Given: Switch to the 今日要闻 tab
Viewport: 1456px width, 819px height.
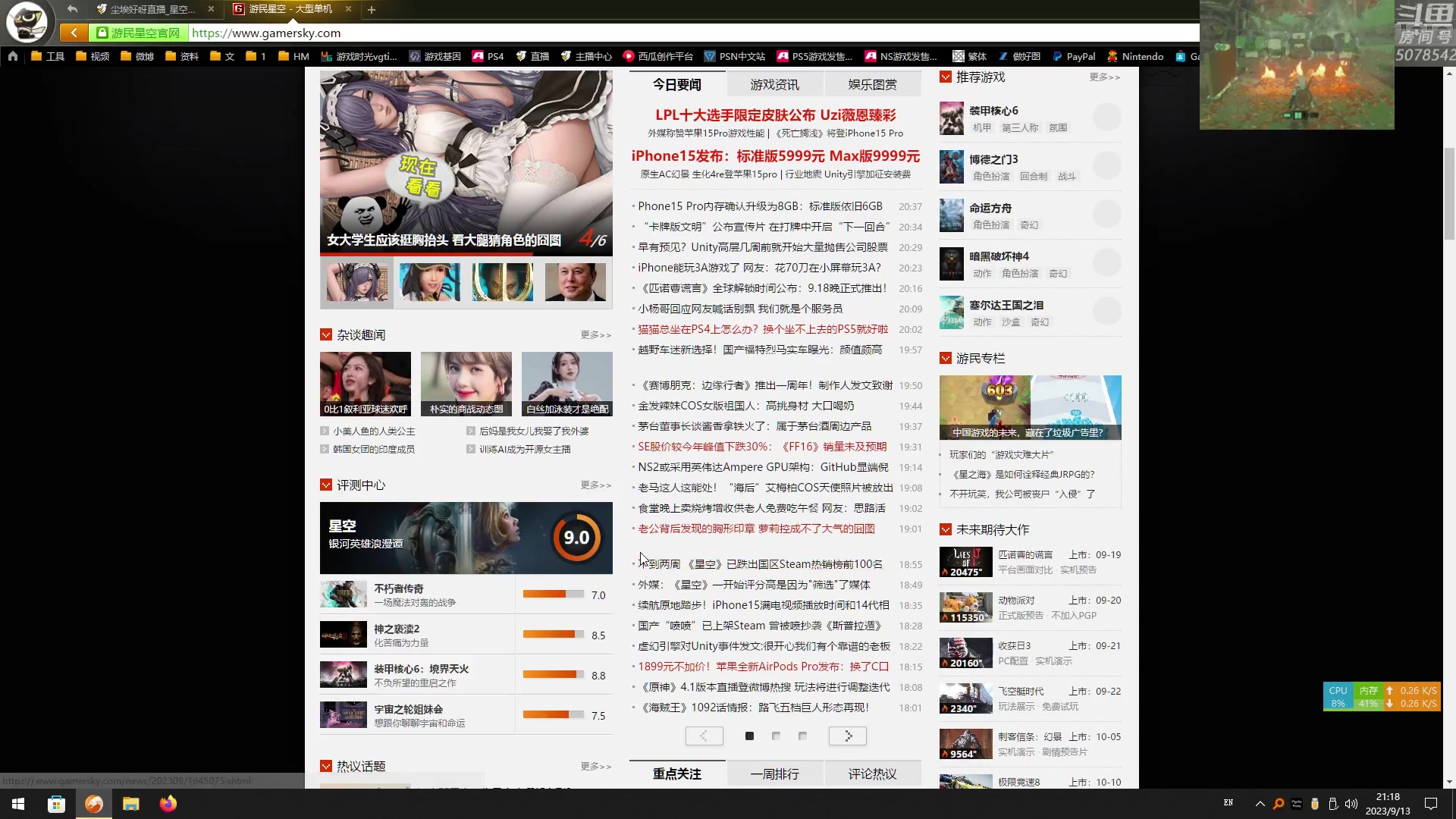Looking at the screenshot, I should (x=677, y=84).
